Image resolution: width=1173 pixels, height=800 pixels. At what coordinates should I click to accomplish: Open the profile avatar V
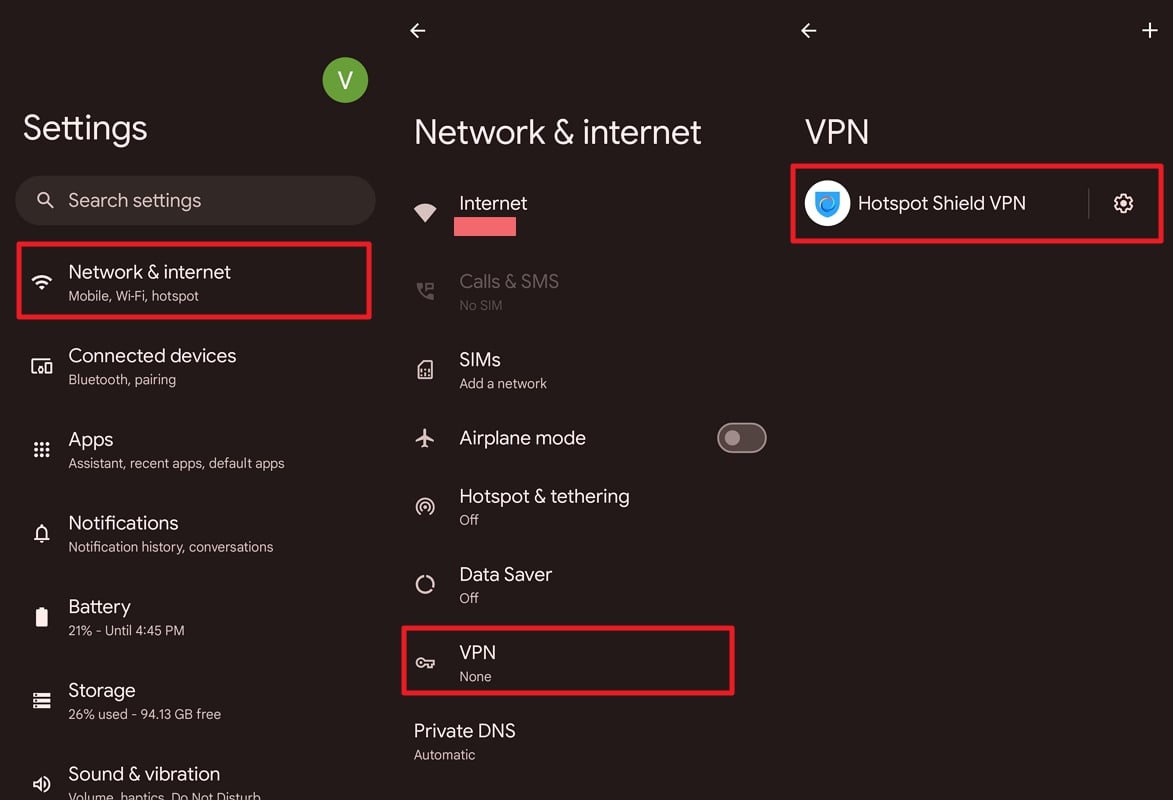click(345, 80)
